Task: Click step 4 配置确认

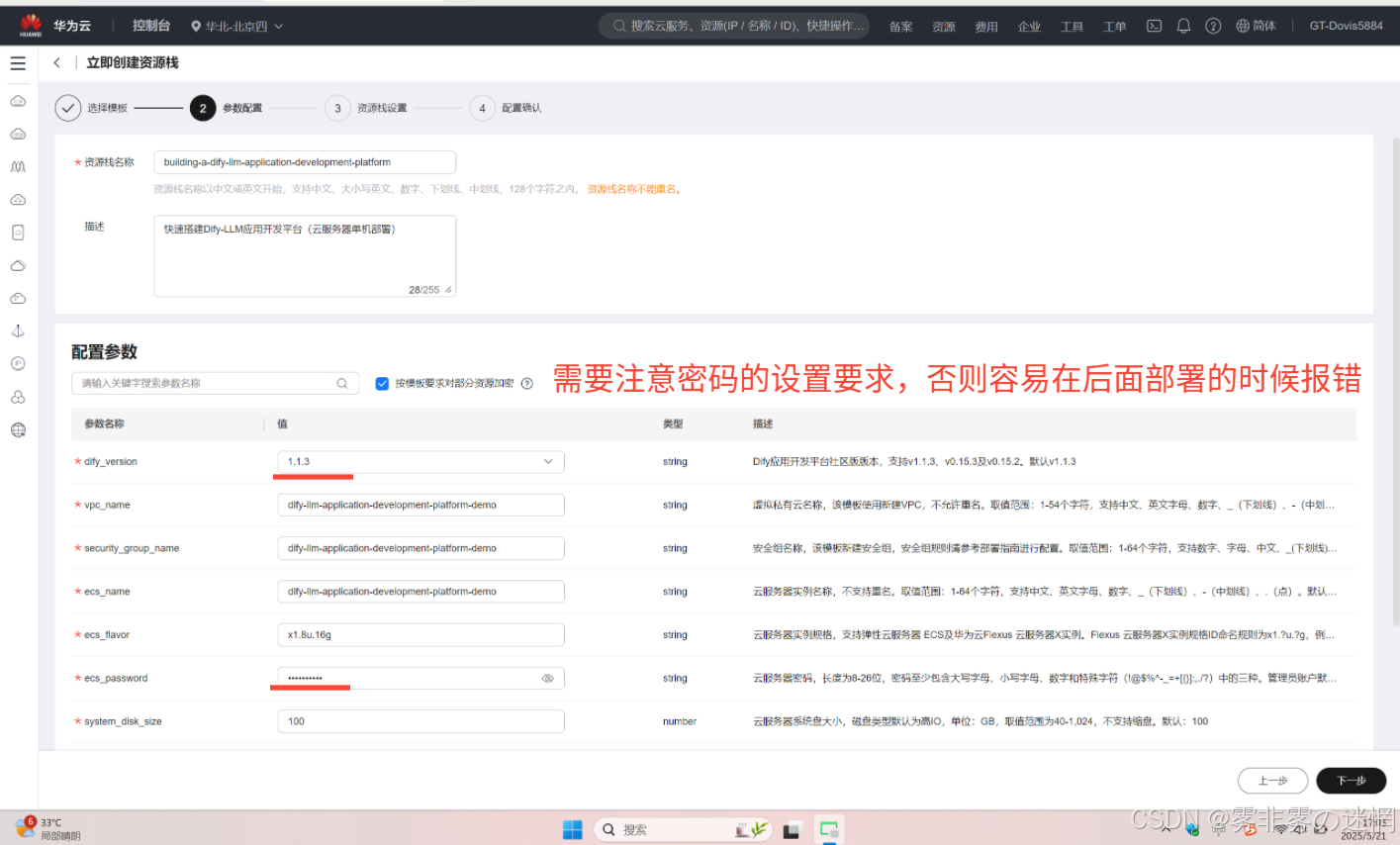Action: [506, 108]
